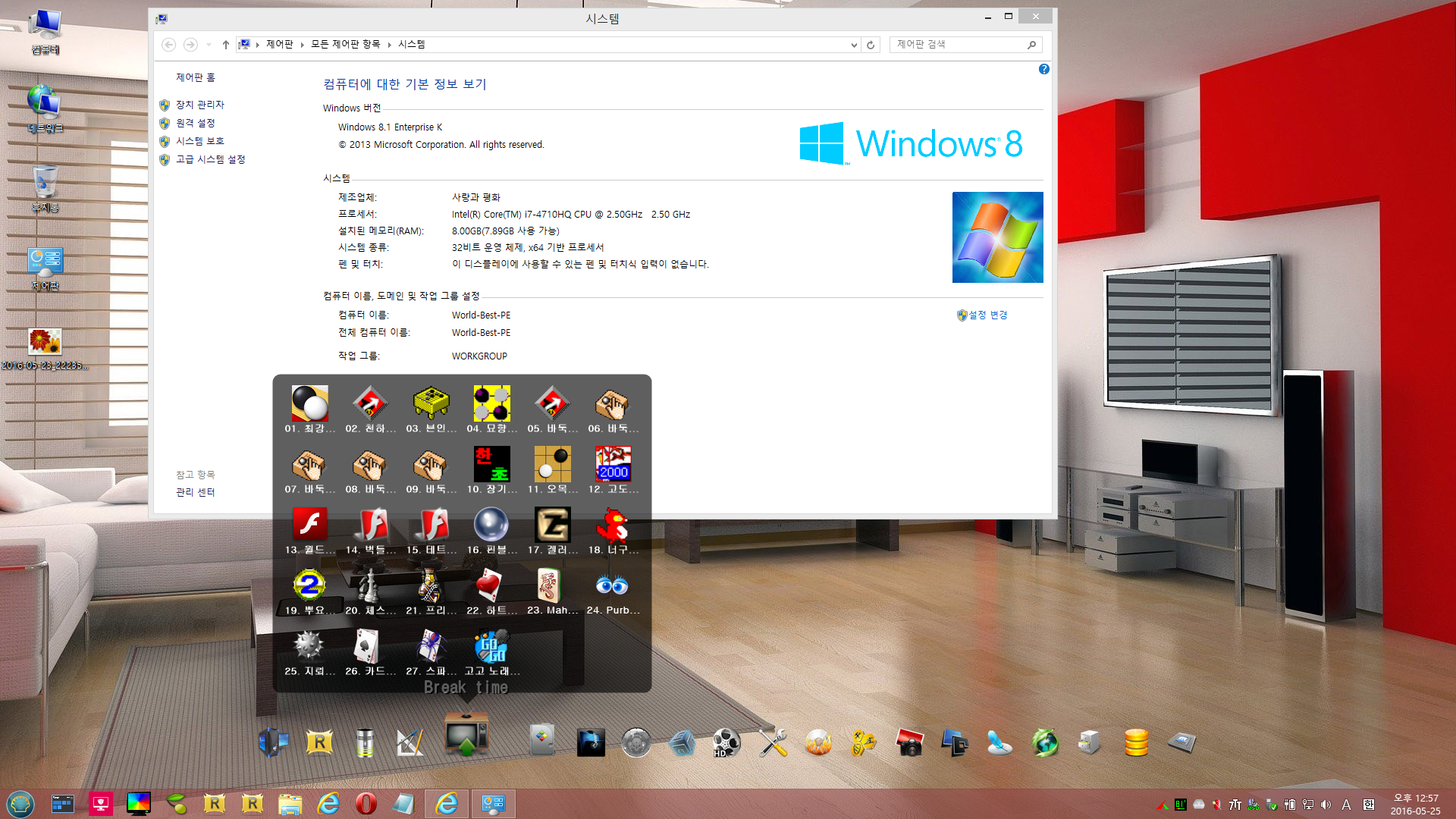The height and width of the screenshot is (819, 1456).
Task: Open game 17 Galaga Z icon
Action: [553, 525]
